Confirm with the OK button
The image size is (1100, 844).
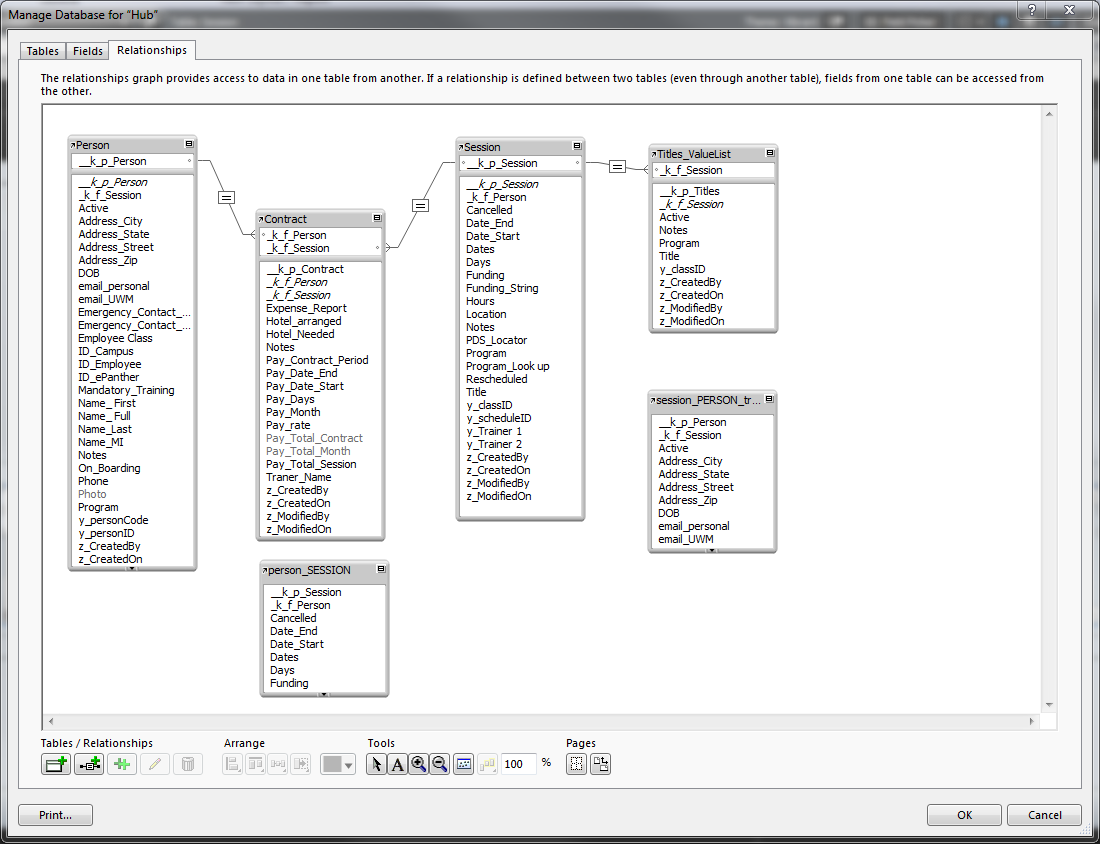coord(965,815)
